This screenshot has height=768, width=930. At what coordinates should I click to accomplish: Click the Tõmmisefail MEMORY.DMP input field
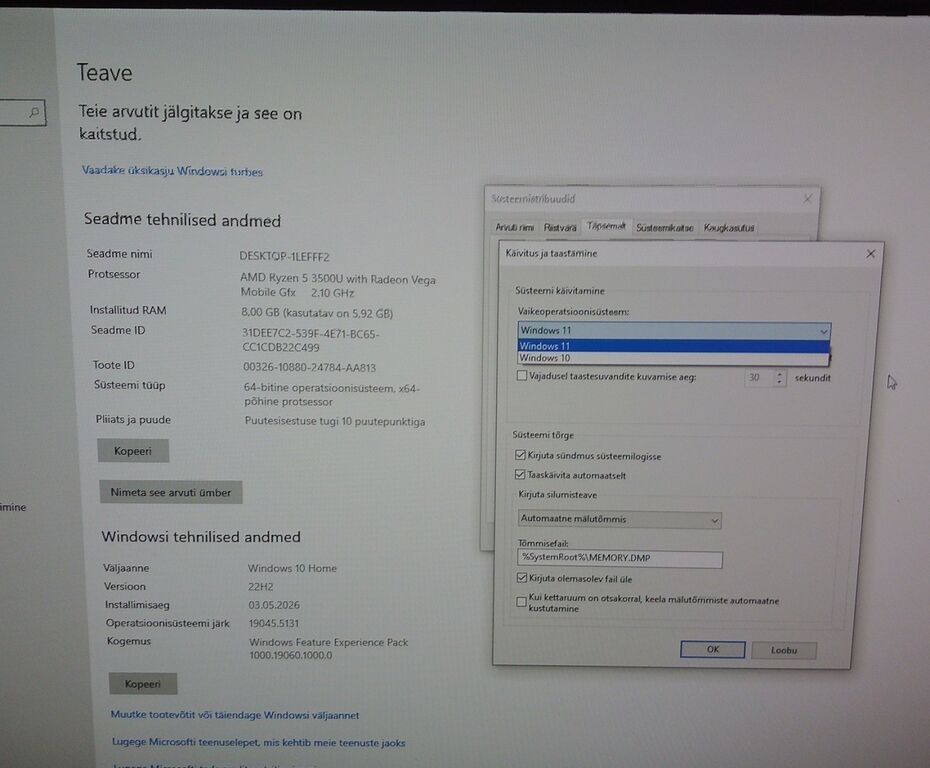click(620, 558)
